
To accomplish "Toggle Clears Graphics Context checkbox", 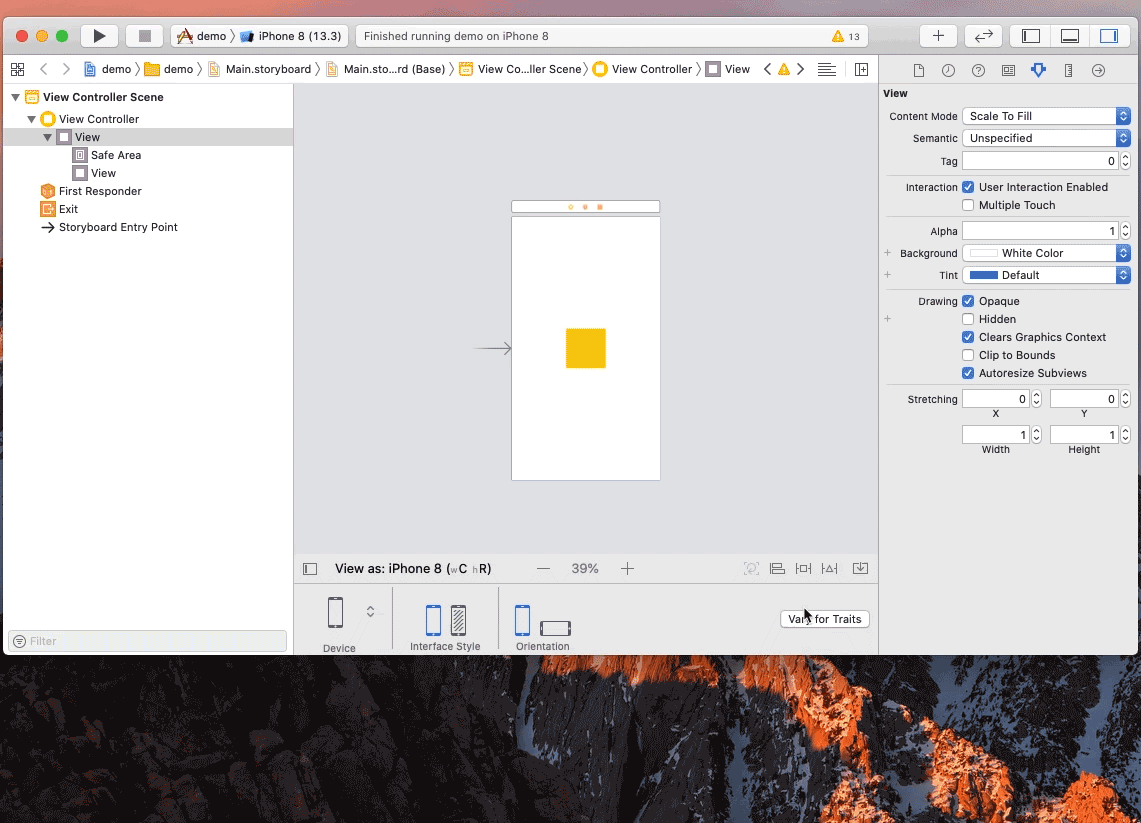I will coord(968,337).
